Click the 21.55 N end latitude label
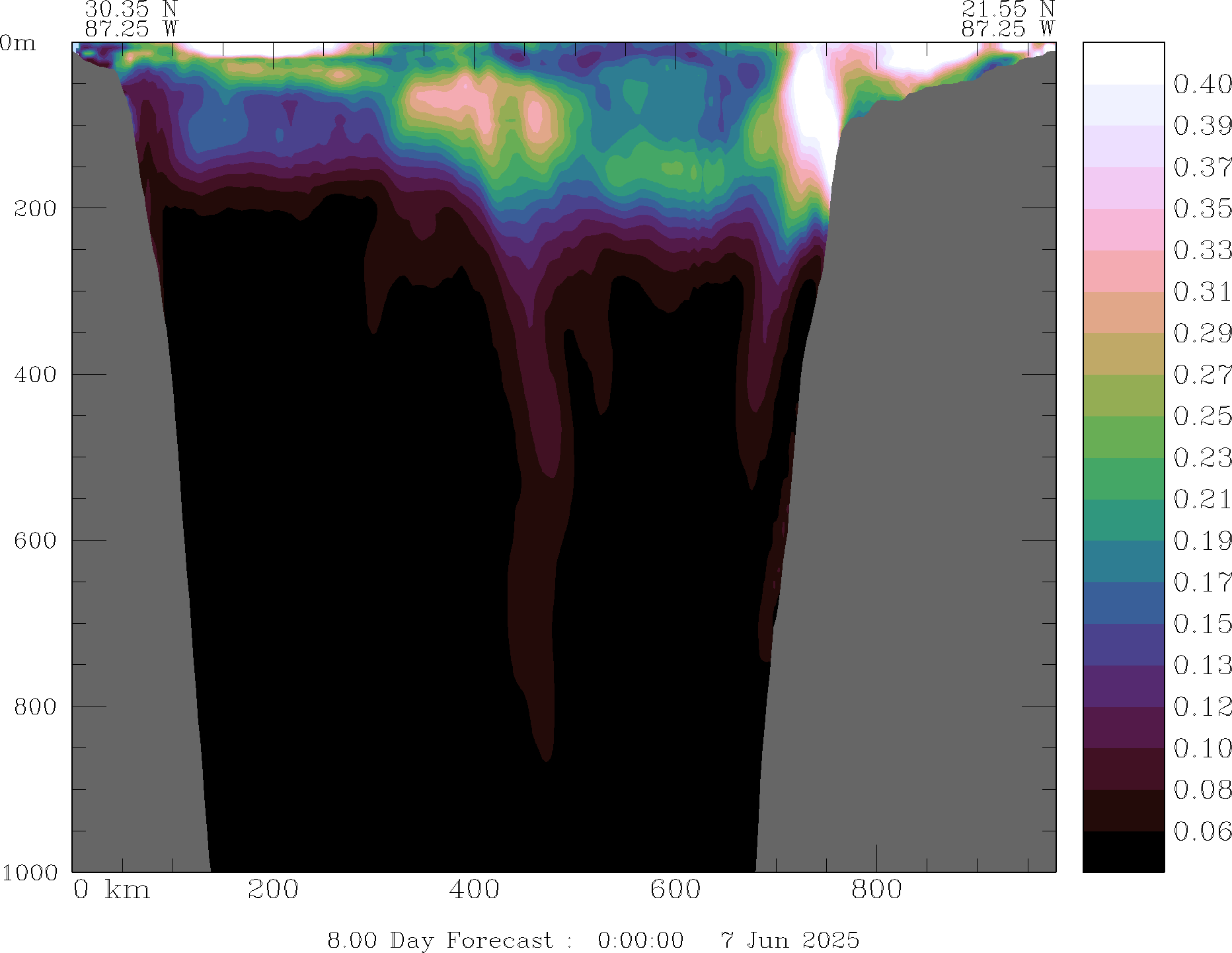The width and height of the screenshot is (1232, 953). pos(1007,9)
